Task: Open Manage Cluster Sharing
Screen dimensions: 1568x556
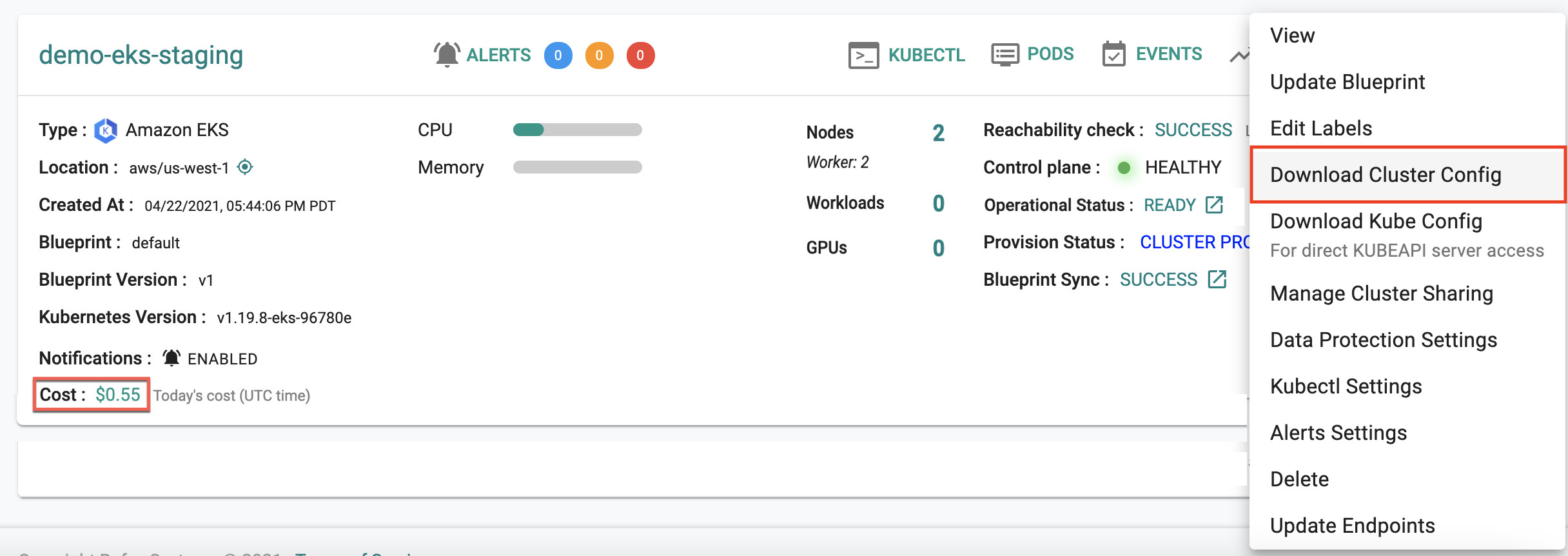Action: pyautogui.click(x=1407, y=293)
